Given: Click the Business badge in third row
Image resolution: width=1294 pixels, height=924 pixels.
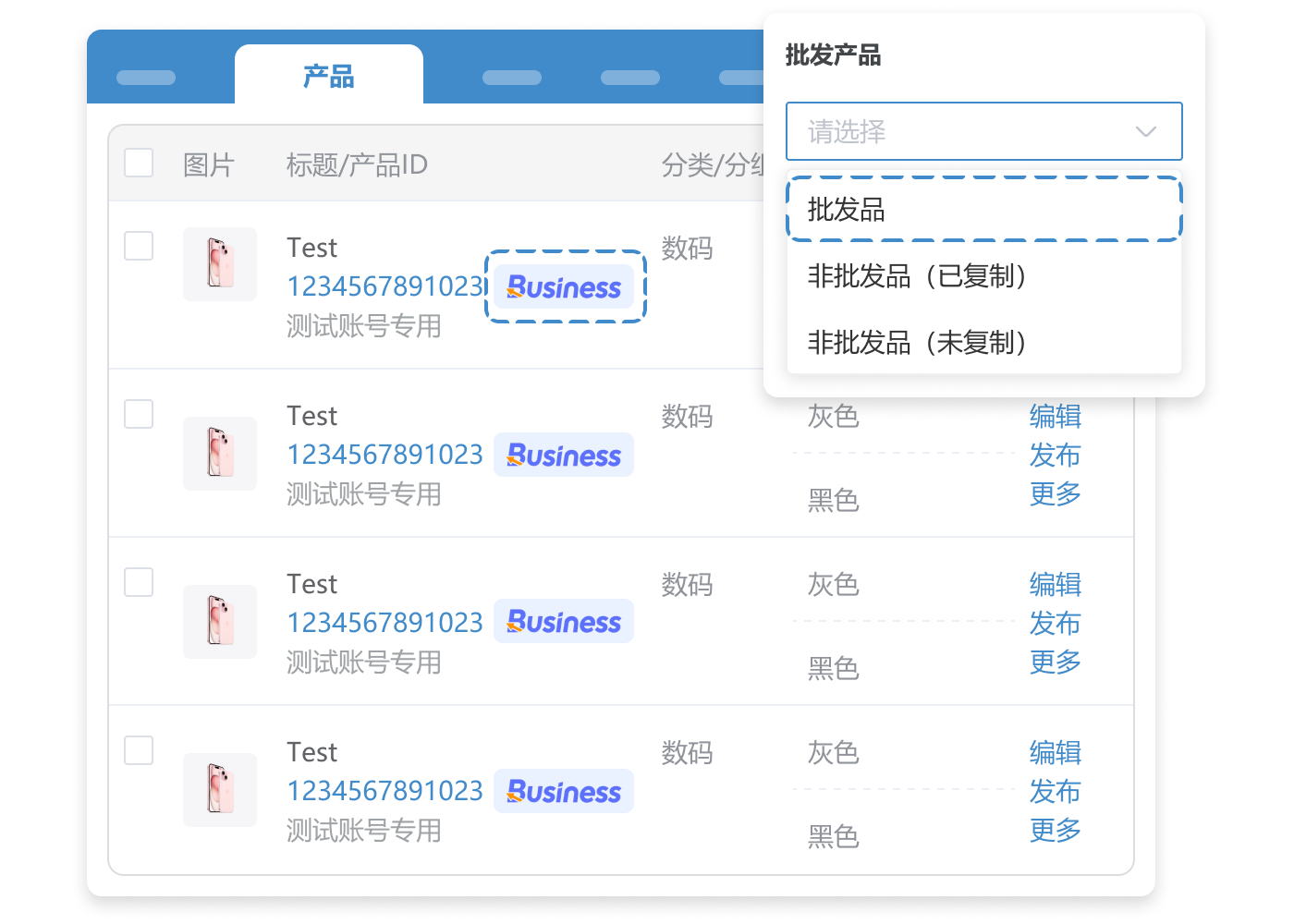Looking at the screenshot, I should 564,623.
